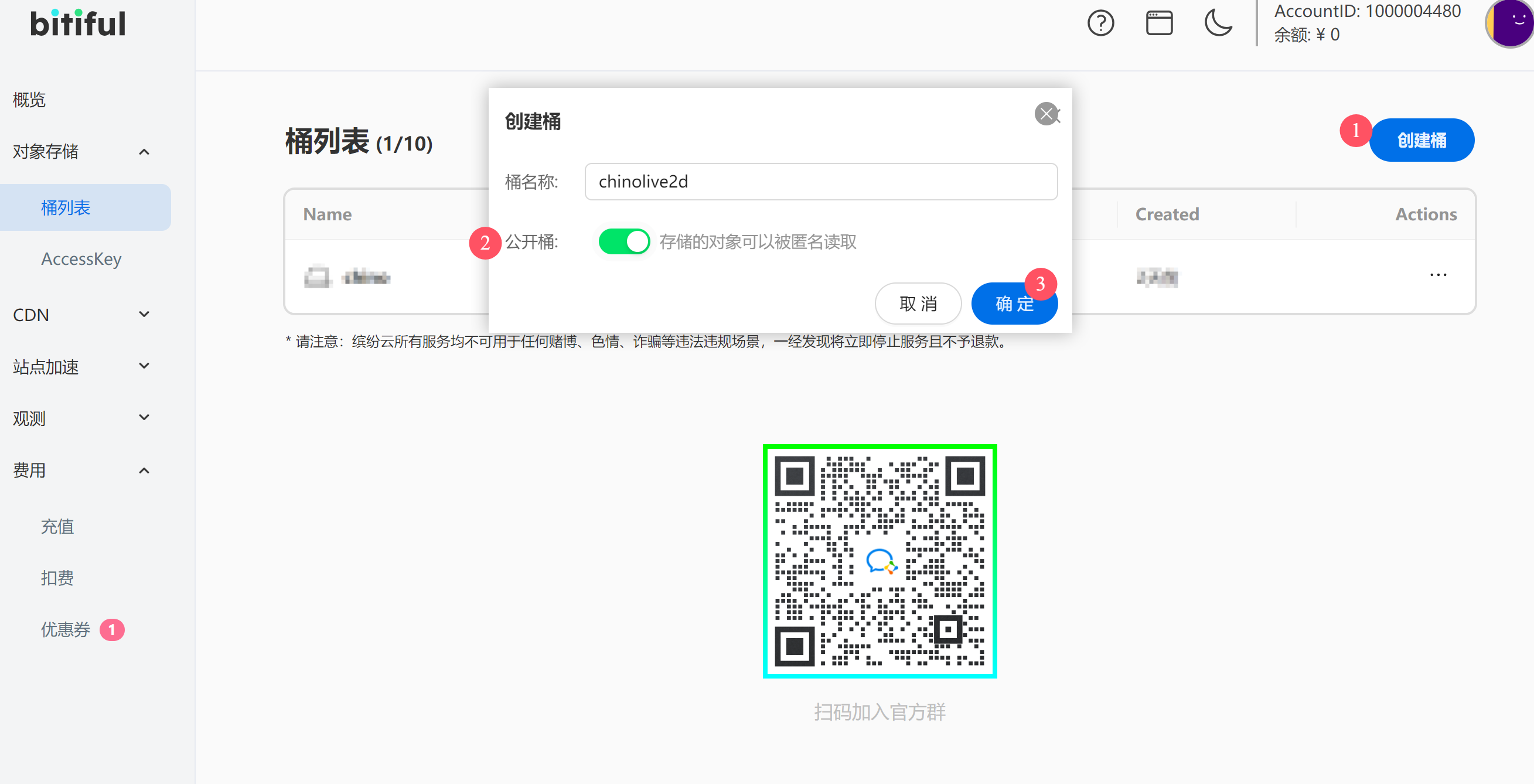This screenshot has height=784, width=1534.
Task: Click the coupon count badge
Action: click(112, 630)
